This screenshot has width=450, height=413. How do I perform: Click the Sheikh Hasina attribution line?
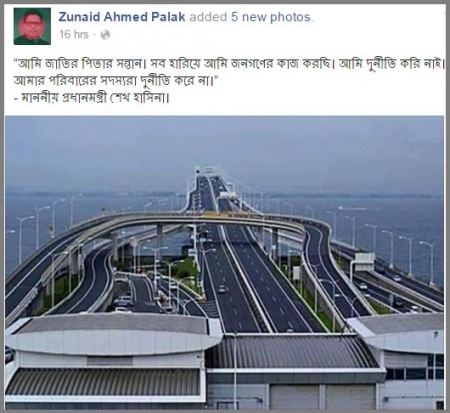point(92,98)
